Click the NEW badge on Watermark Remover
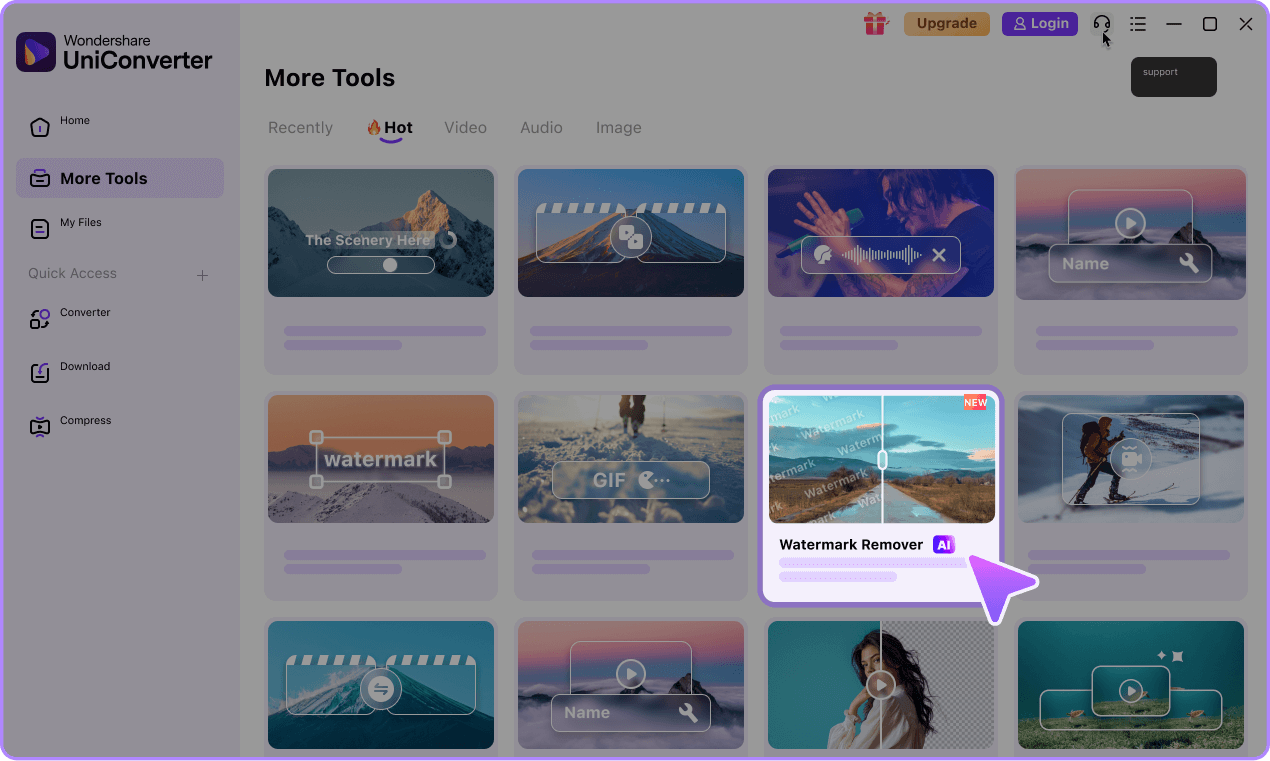The image size is (1270, 761). coord(975,402)
